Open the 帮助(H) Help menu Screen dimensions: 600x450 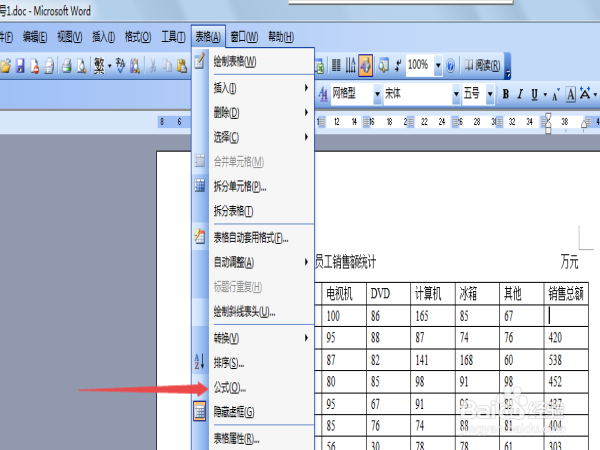pos(281,37)
